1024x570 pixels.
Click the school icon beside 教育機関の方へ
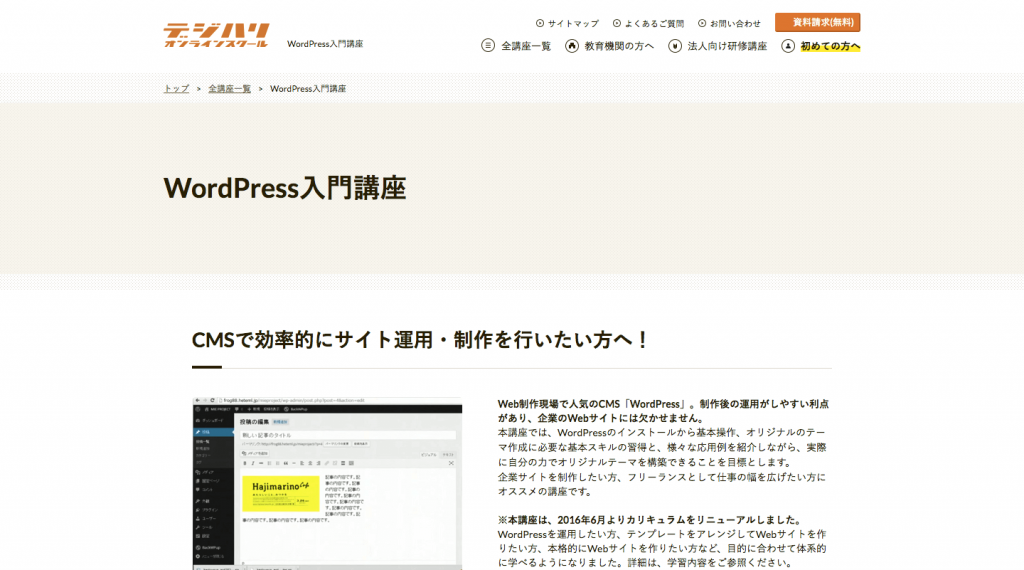point(572,46)
